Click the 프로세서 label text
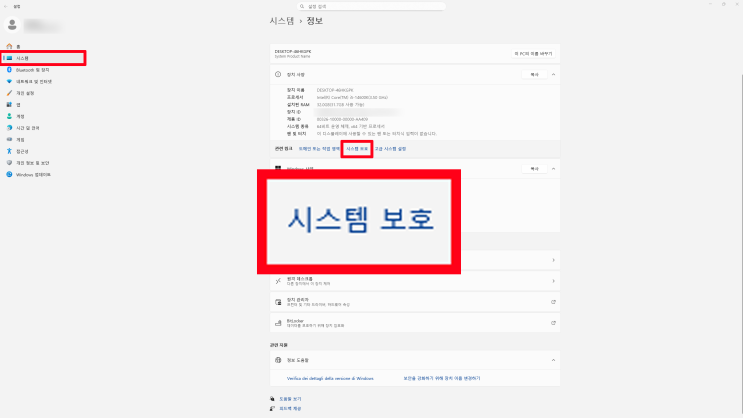 (295, 97)
